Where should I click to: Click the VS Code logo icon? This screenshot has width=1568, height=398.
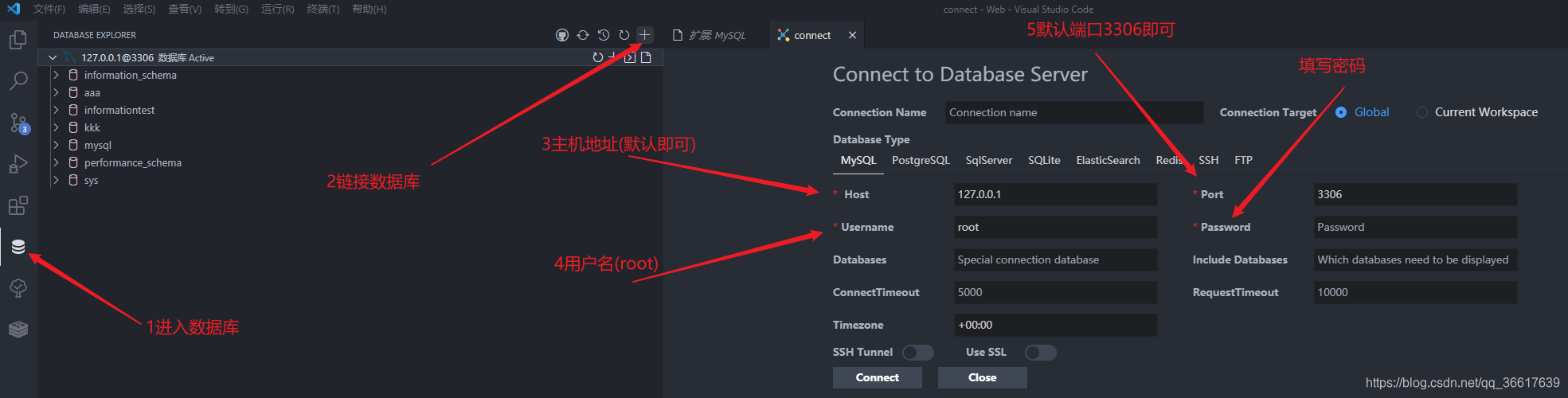tap(13, 9)
